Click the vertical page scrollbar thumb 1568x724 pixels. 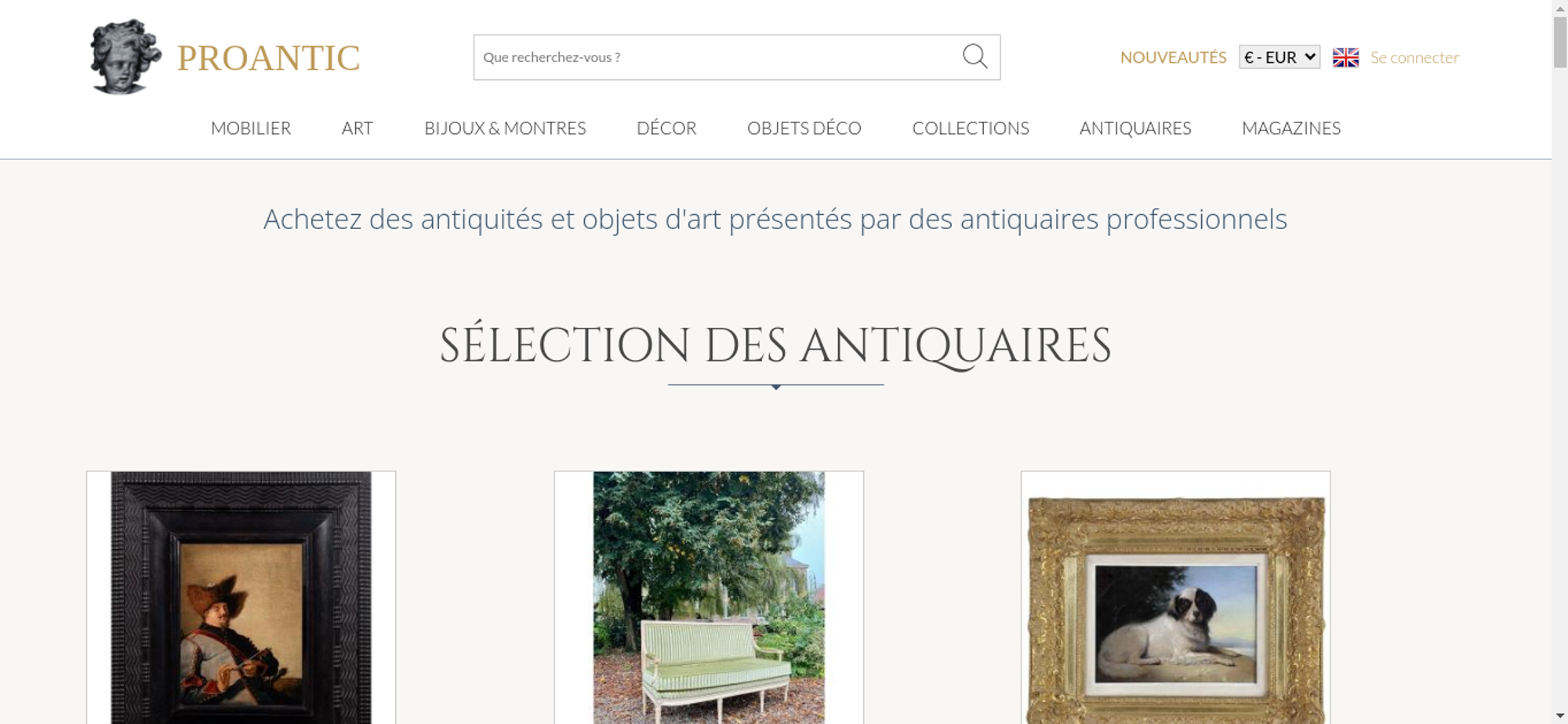(1560, 43)
